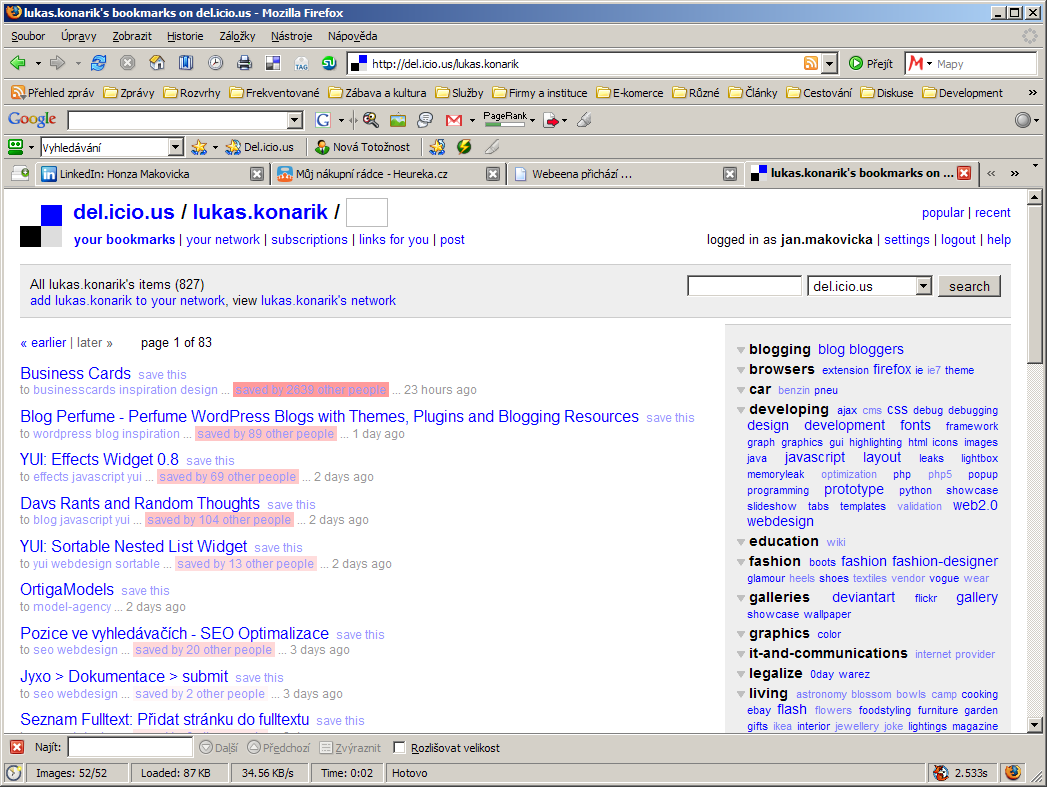Switch to Můj nákupní rádce - Heureka.cz tab
Screen dimensions: 1047x787
(389, 174)
